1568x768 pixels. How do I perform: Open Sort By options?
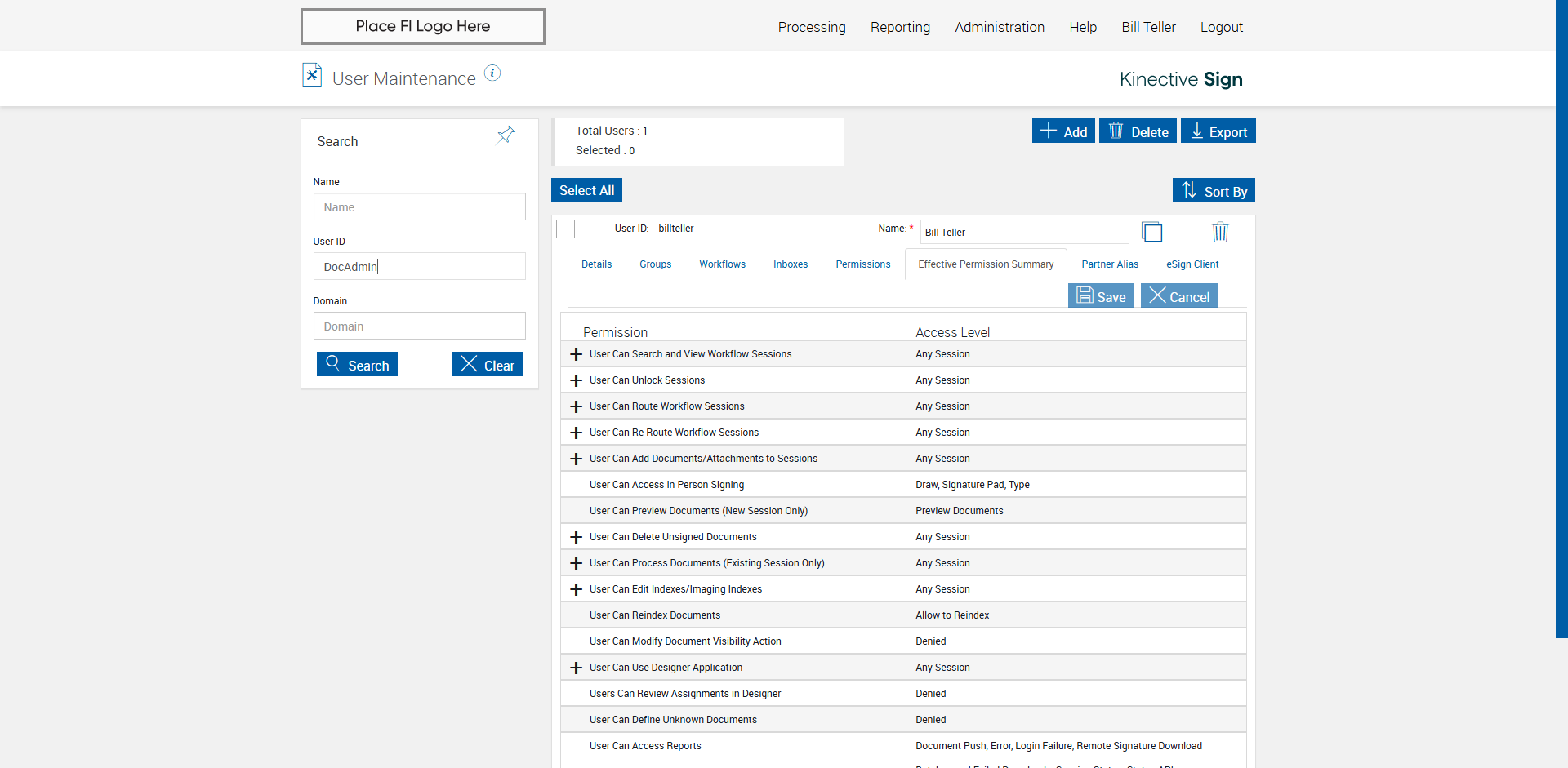tap(1214, 191)
